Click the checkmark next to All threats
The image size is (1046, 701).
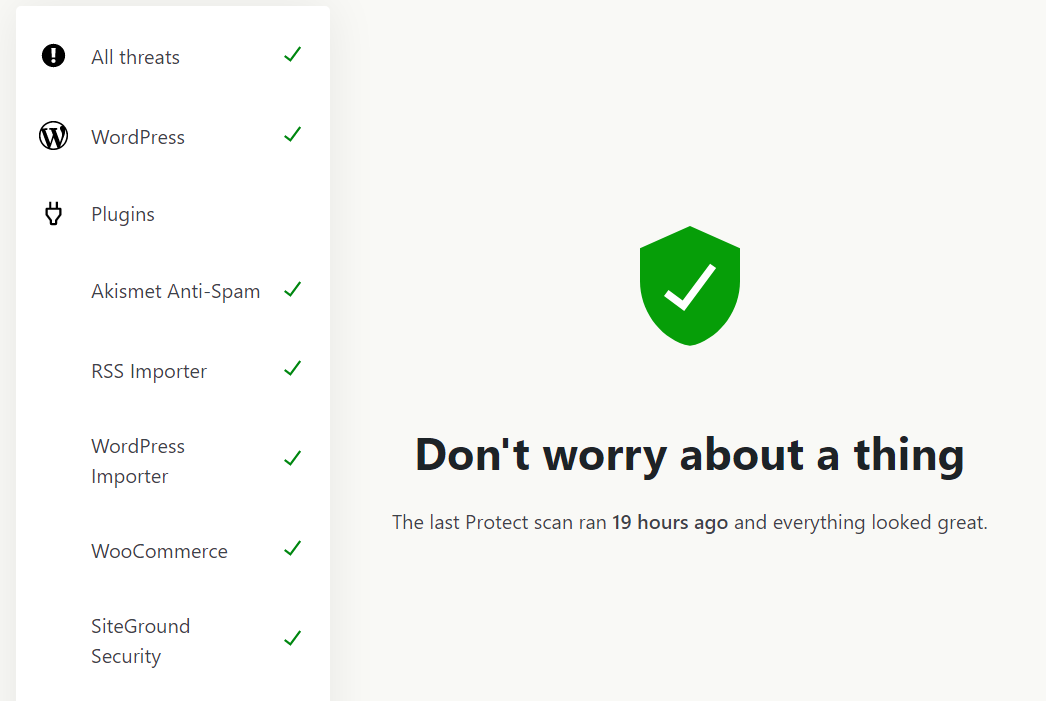[x=292, y=55]
